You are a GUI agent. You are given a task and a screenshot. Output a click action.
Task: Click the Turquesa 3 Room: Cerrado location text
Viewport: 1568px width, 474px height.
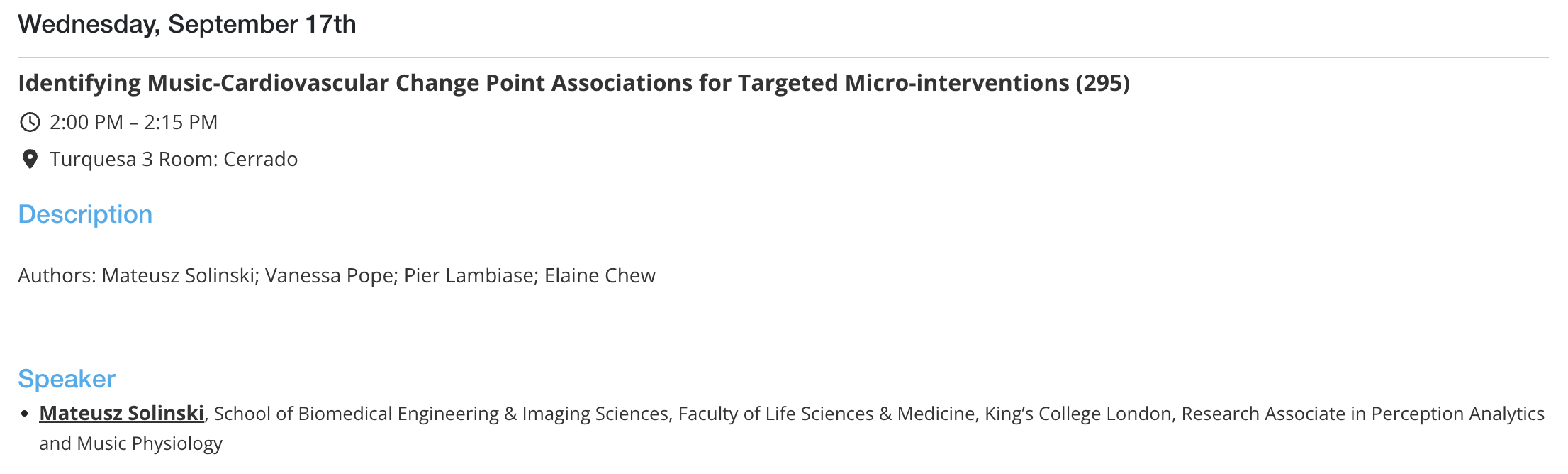pos(174,159)
